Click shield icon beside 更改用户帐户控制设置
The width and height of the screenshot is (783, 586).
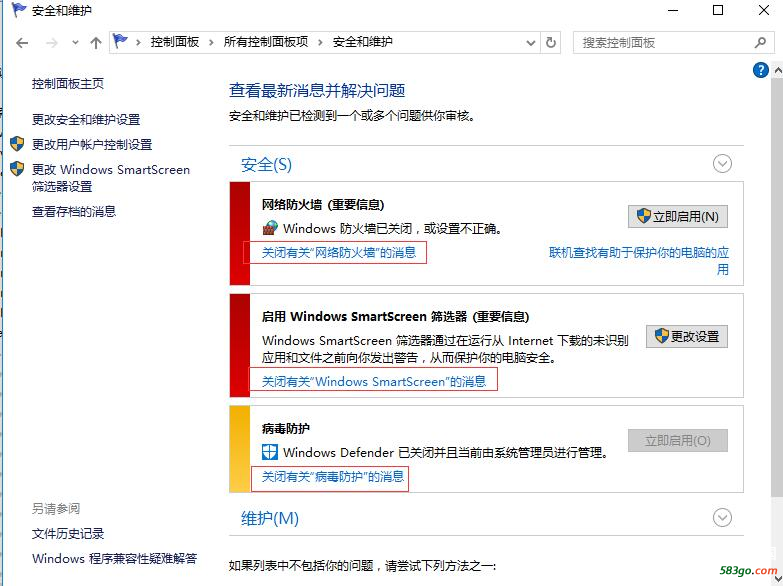(x=17, y=144)
